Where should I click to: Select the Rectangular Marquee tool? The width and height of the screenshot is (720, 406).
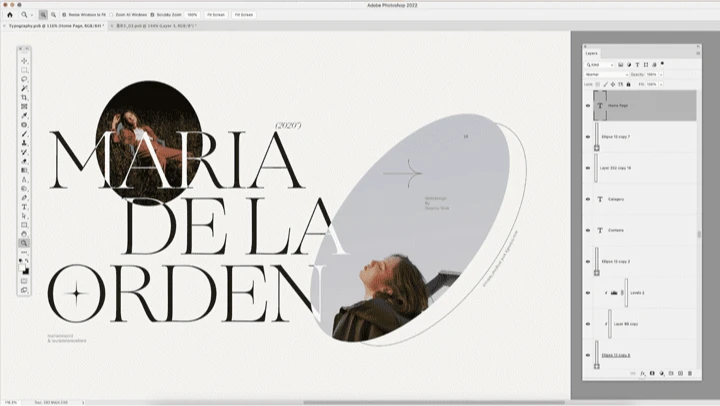pyautogui.click(x=24, y=70)
